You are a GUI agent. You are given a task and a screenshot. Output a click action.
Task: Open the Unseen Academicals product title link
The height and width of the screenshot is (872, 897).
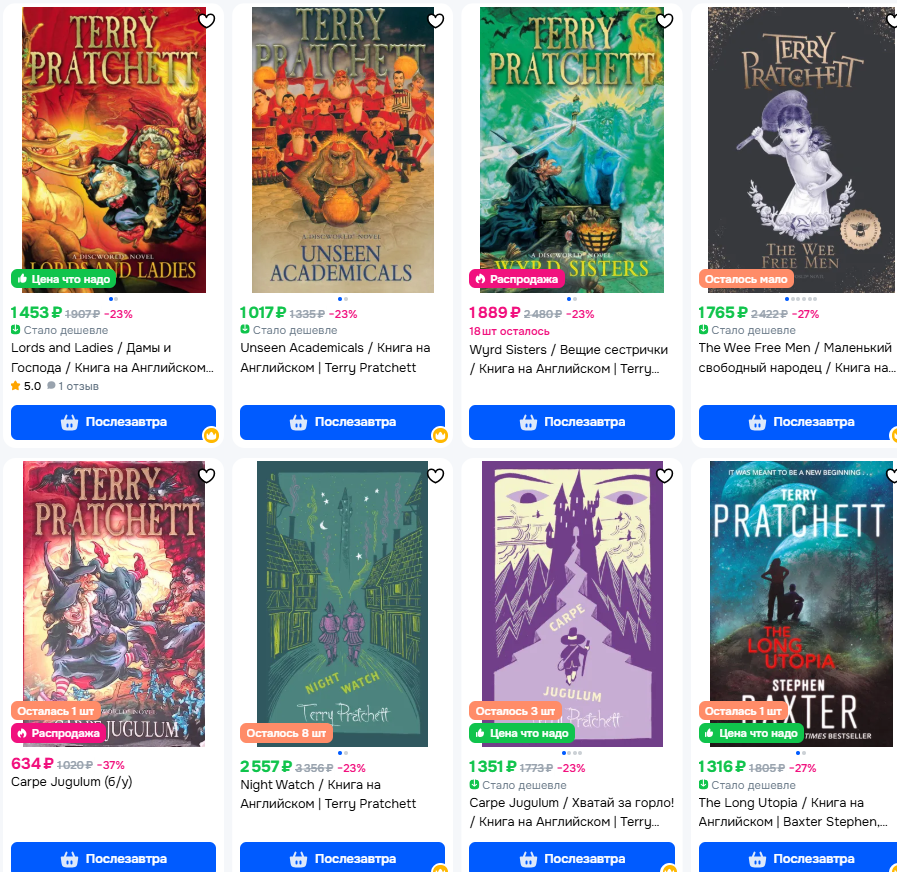(x=335, y=358)
